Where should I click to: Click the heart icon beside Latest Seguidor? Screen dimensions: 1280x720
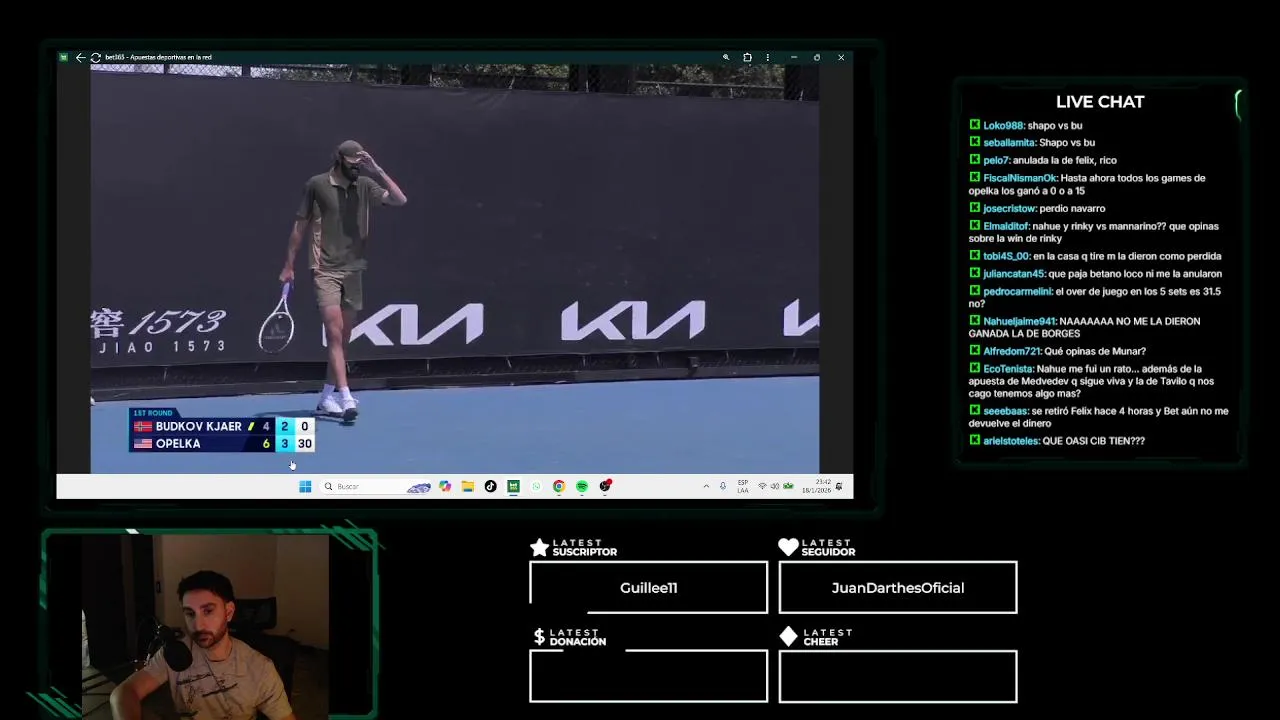click(x=788, y=547)
